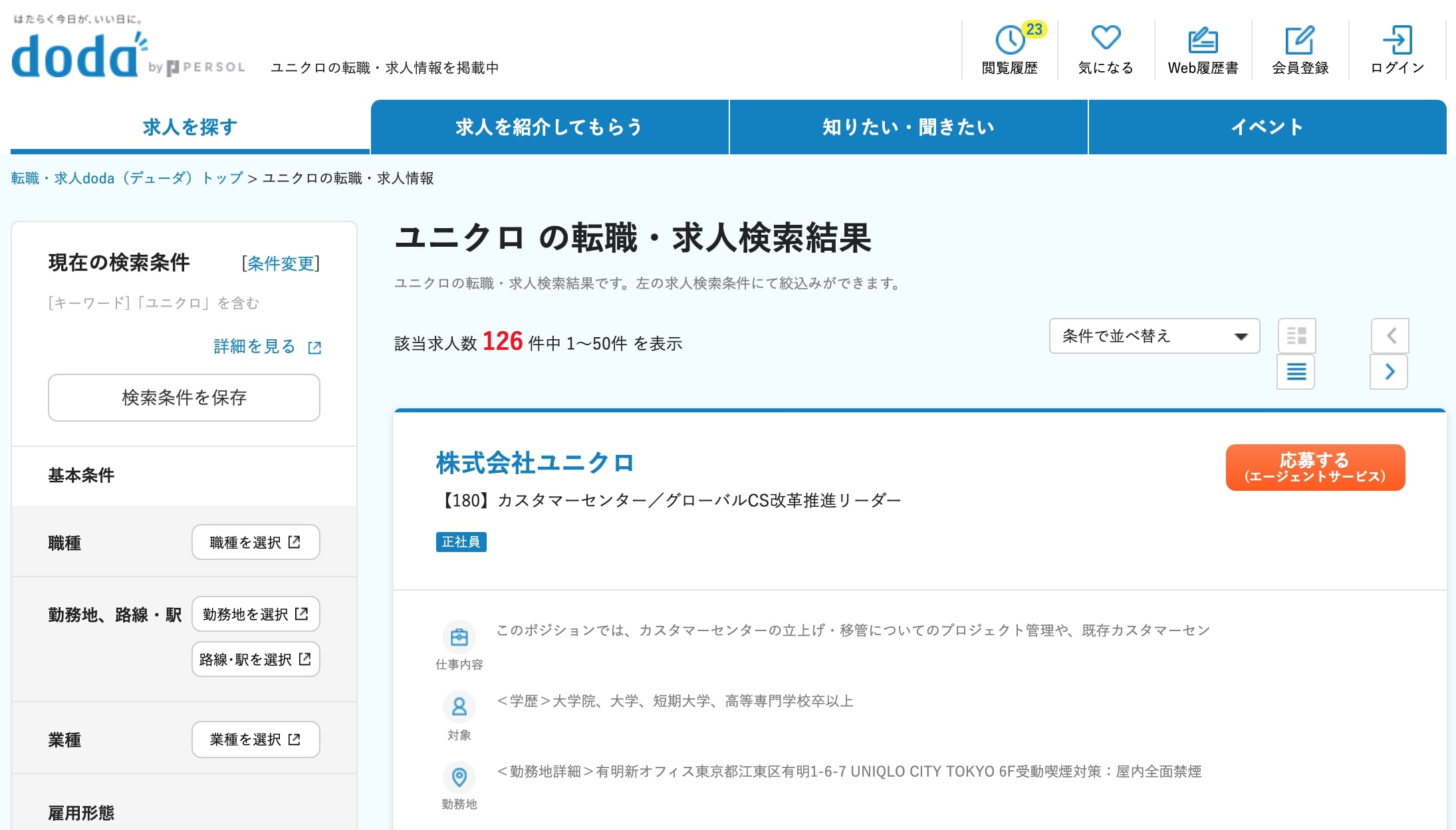
Task: Click 雇用形態 filter label
Action: [81, 813]
